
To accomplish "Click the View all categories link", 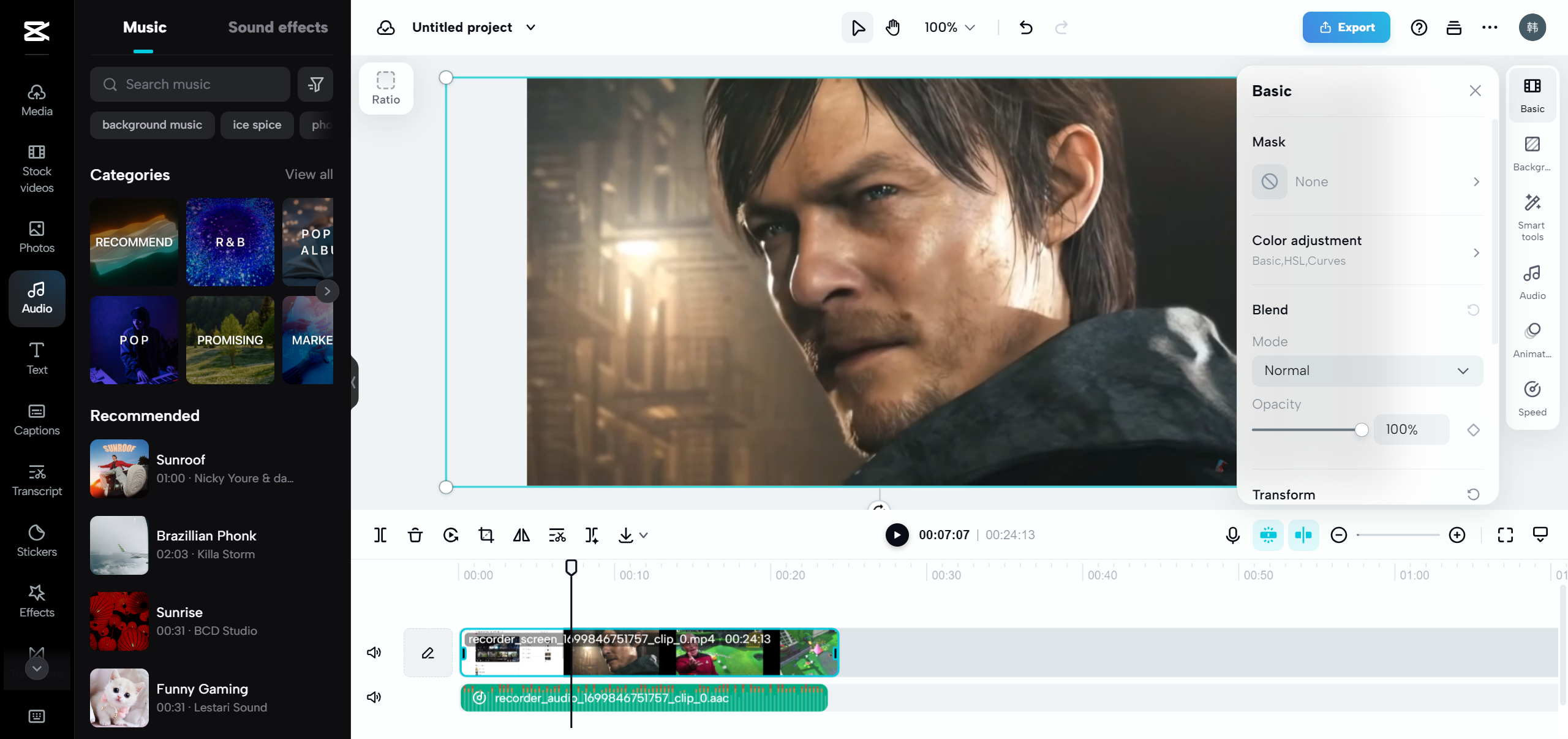I will point(309,174).
